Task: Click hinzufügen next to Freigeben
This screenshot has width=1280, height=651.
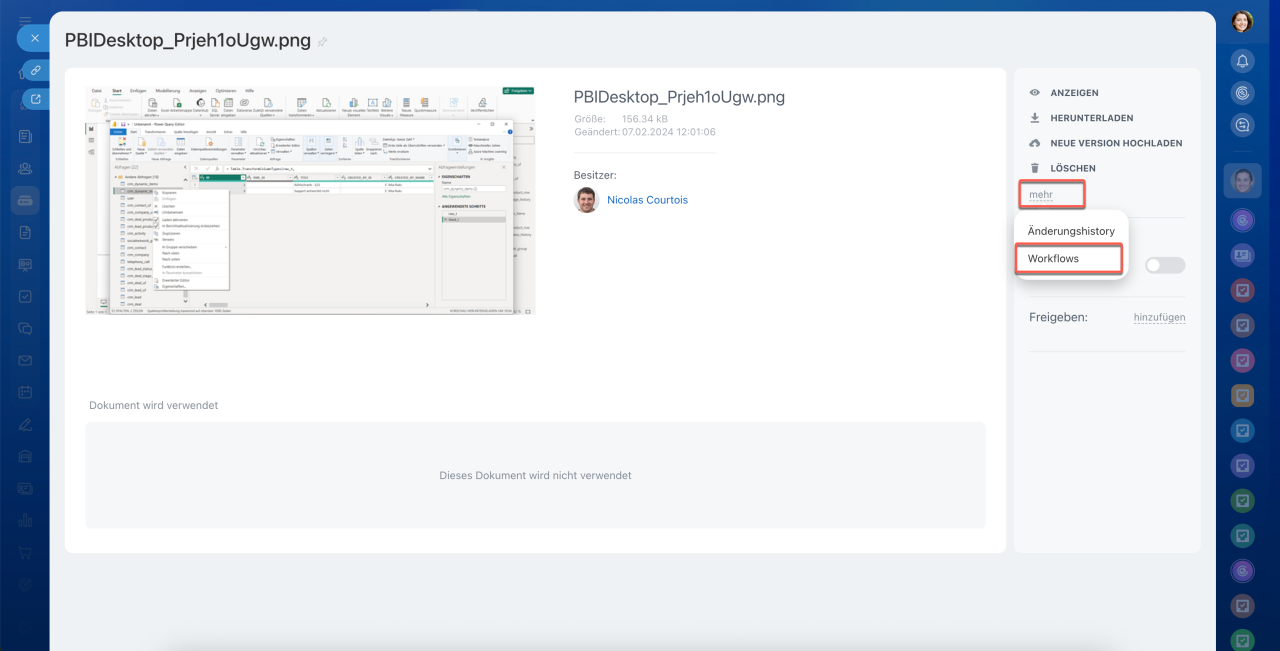Action: click(1159, 318)
